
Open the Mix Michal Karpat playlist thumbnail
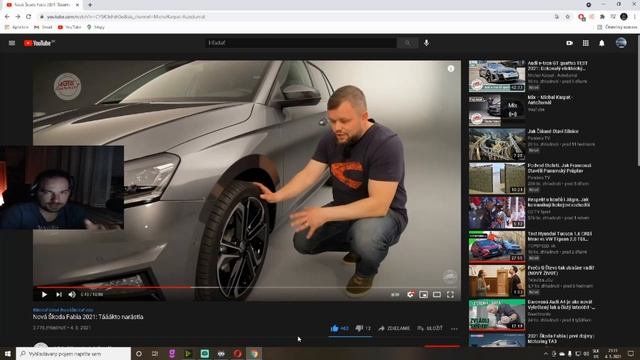pyautogui.click(x=497, y=110)
